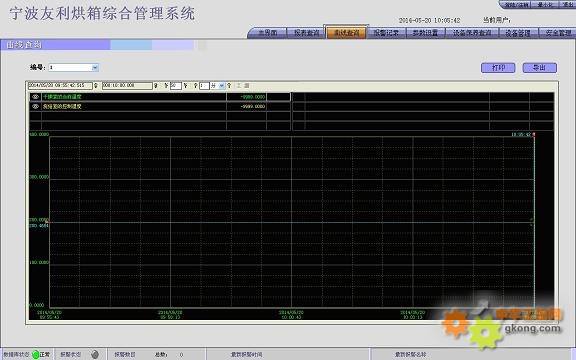576x360 pixels.
Task: Click the red time cursor marker on the chart
Action: coord(534,135)
